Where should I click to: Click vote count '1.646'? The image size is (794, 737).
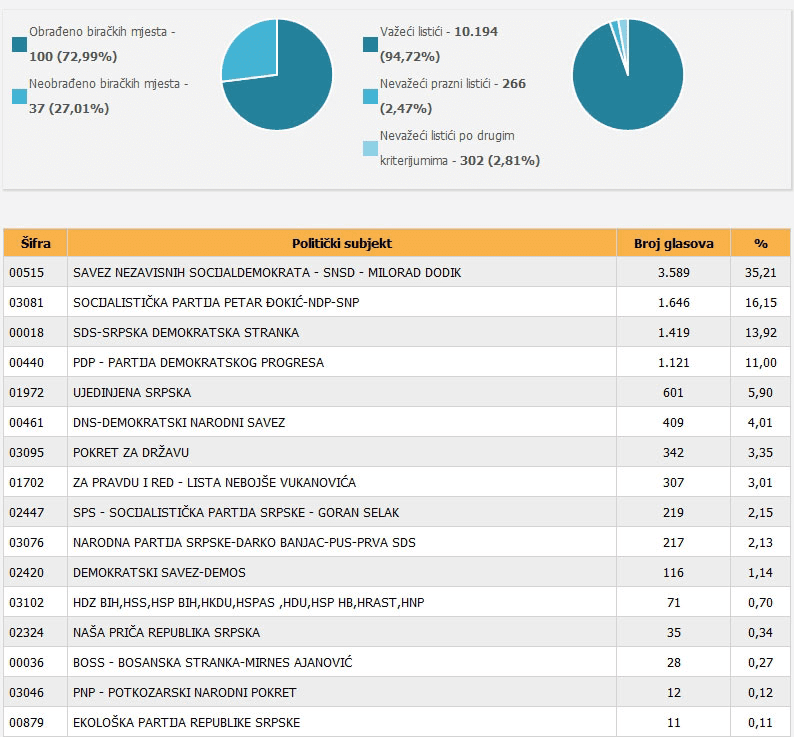coord(673,302)
